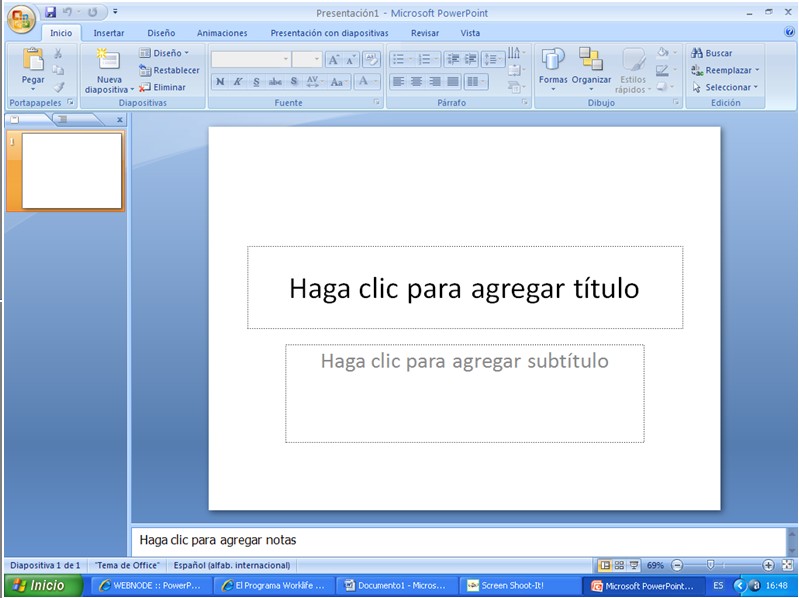Switch to Slide Sorter view

coord(619,565)
